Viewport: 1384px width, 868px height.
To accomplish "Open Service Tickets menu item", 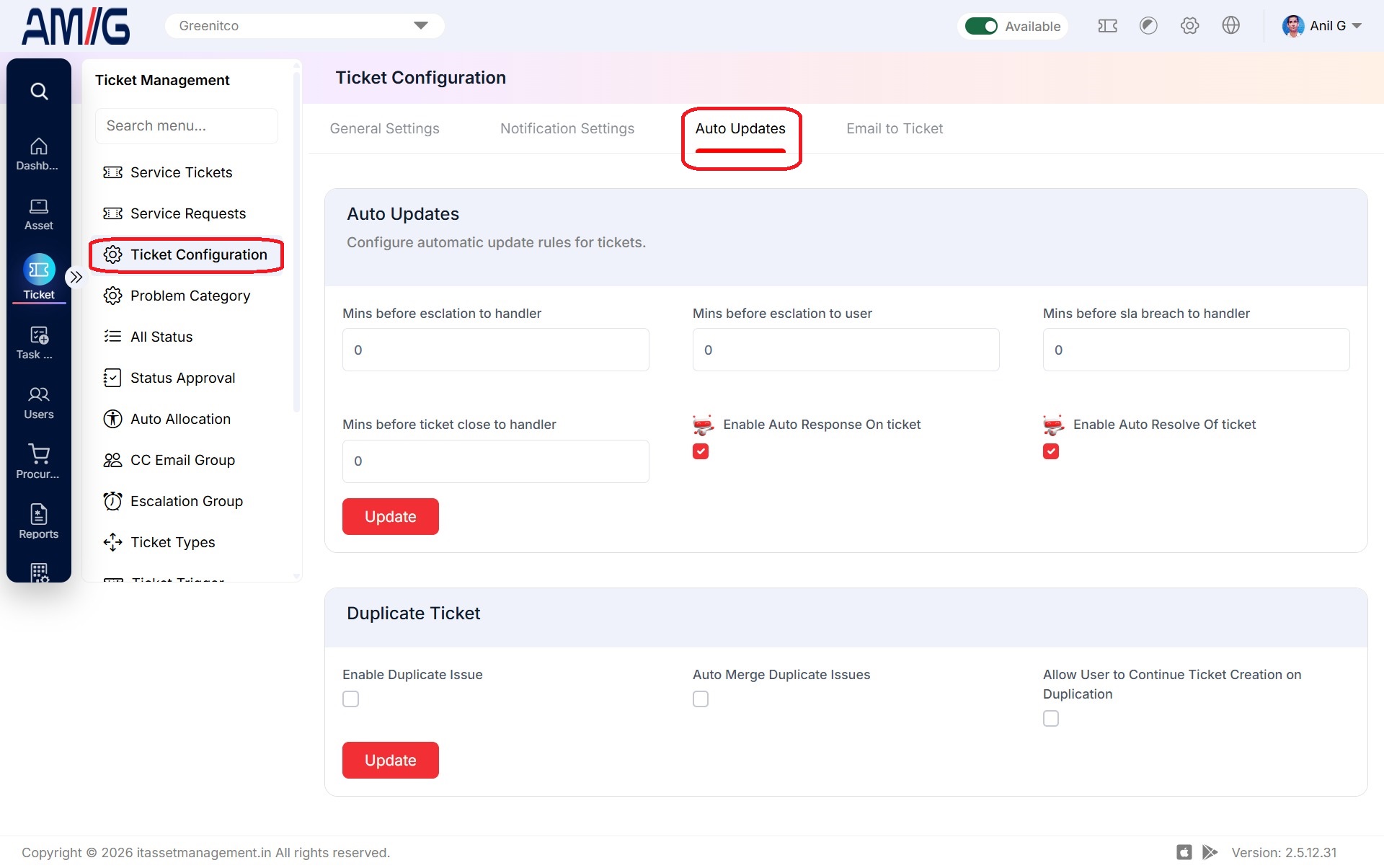I will pos(187,172).
